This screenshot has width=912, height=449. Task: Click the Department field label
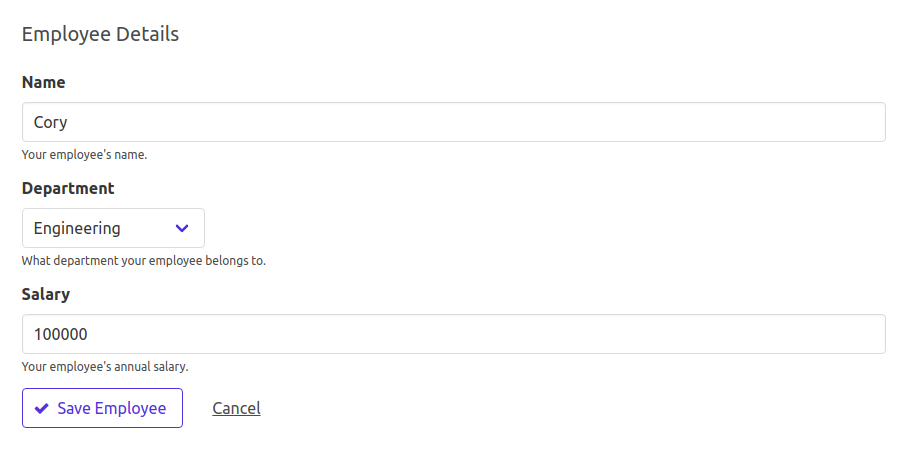[68, 188]
